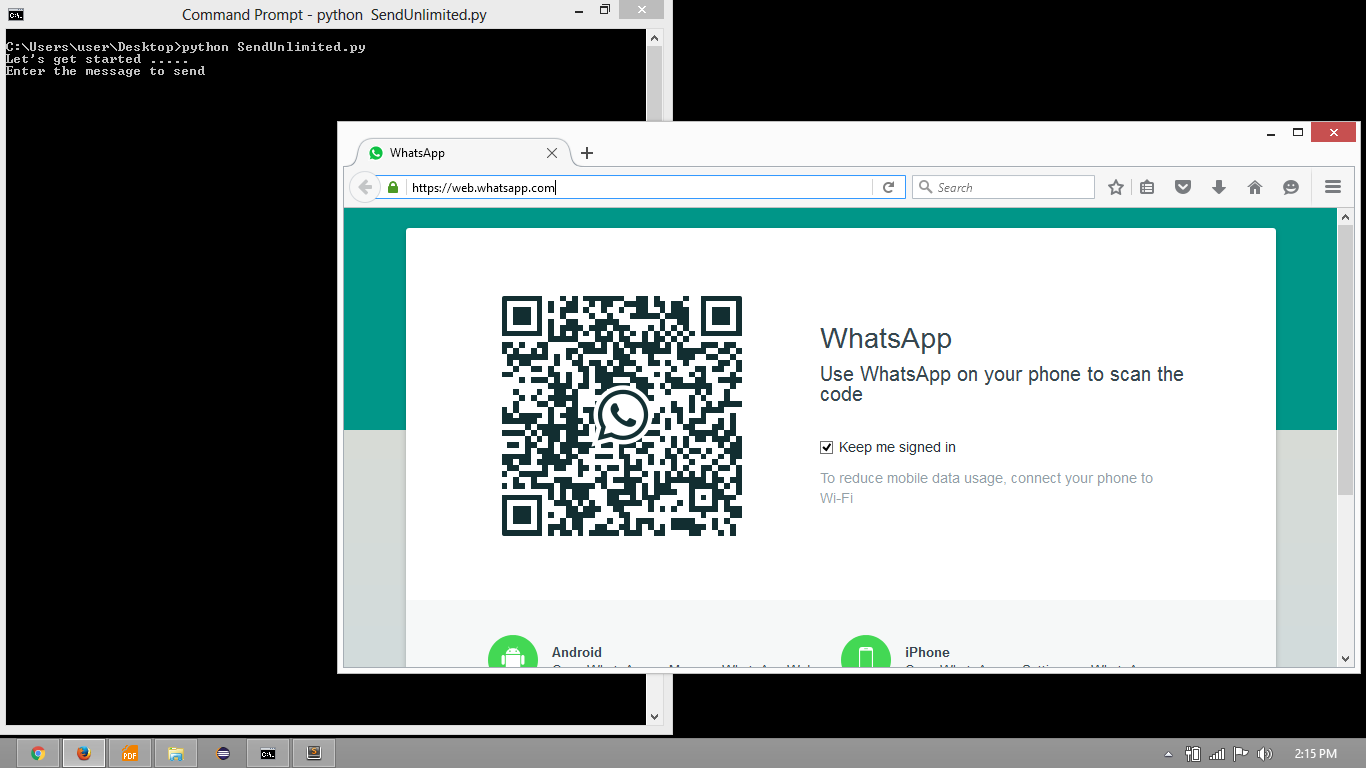Click WhatsApp logo in QR code center

(622, 416)
